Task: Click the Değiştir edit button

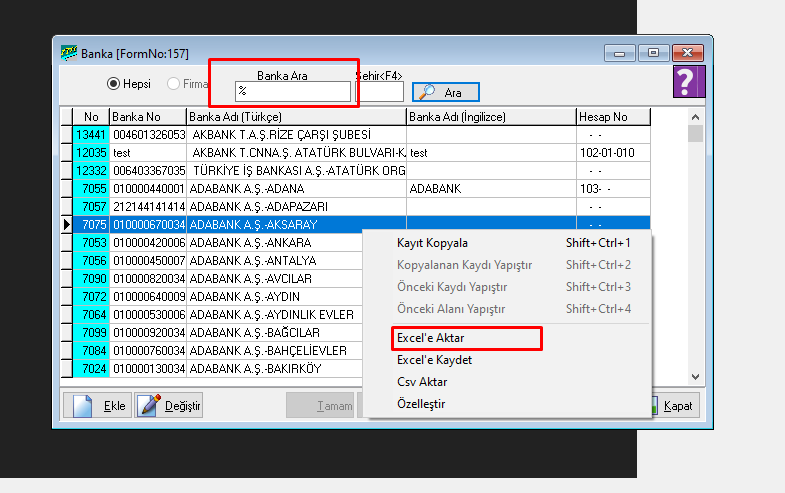Action: click(x=169, y=405)
